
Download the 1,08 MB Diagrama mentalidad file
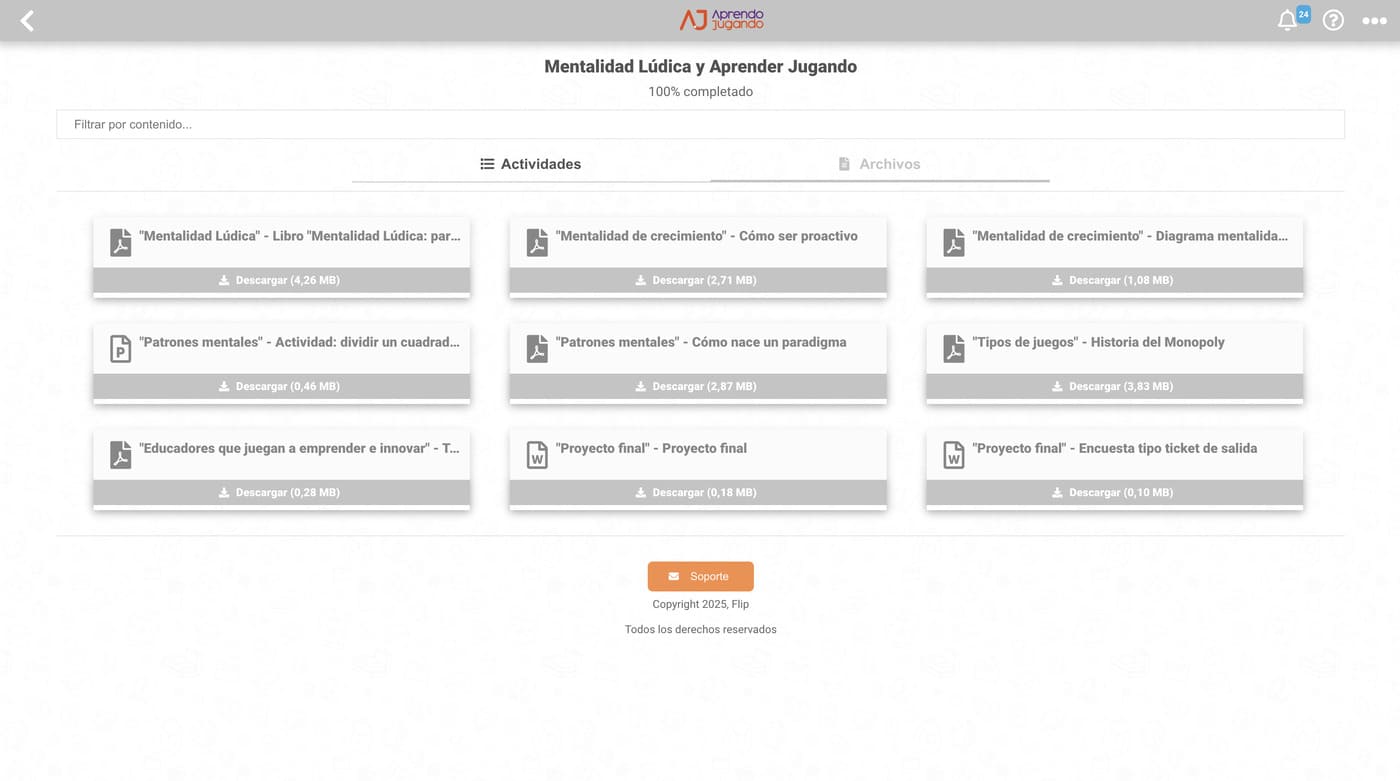pos(1115,280)
